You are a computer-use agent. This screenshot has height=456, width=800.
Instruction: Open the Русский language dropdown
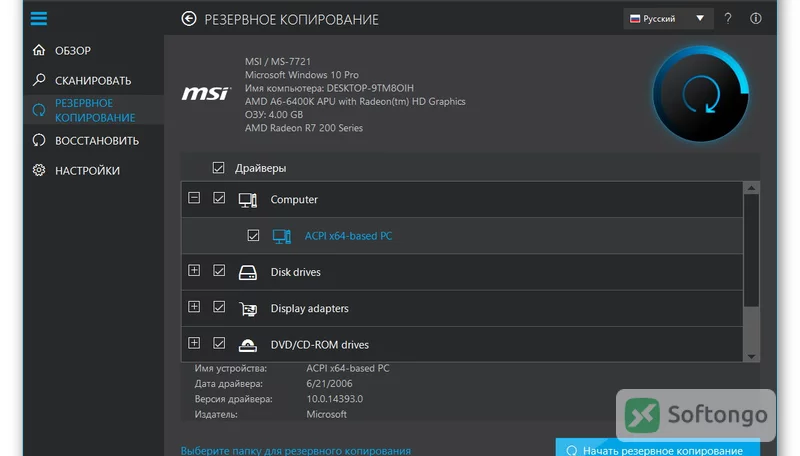point(668,19)
